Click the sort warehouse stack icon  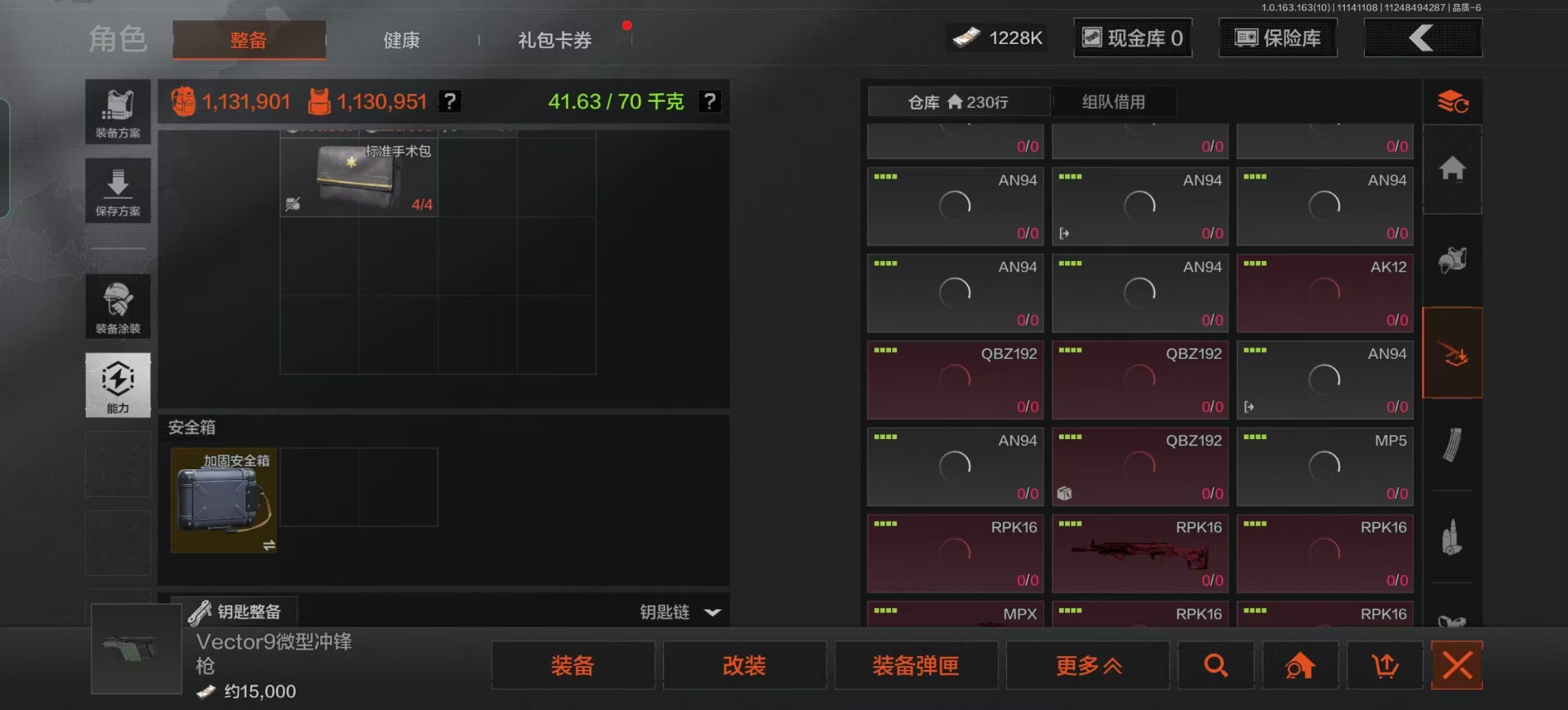pyautogui.click(x=1453, y=102)
